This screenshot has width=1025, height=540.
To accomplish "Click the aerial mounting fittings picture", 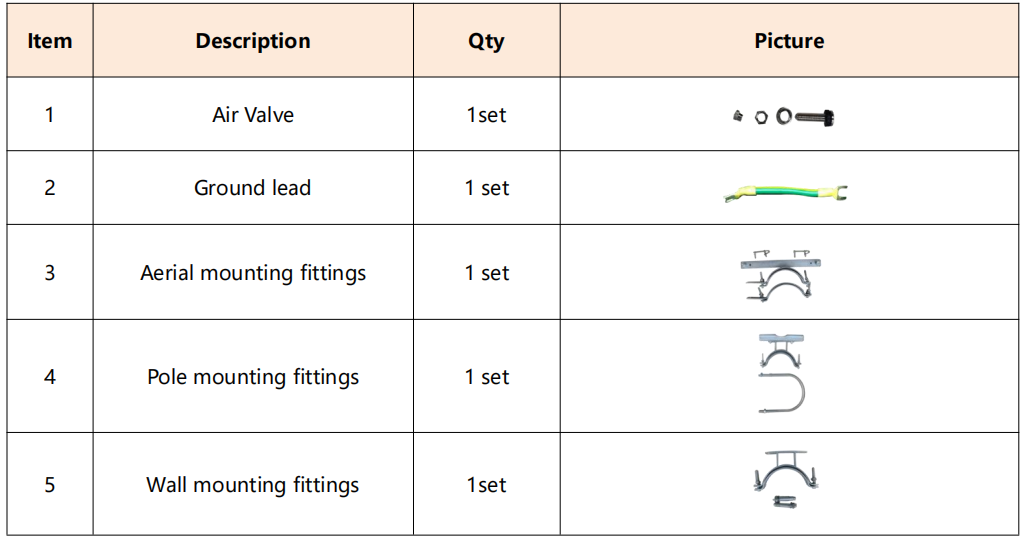I will tap(783, 274).
